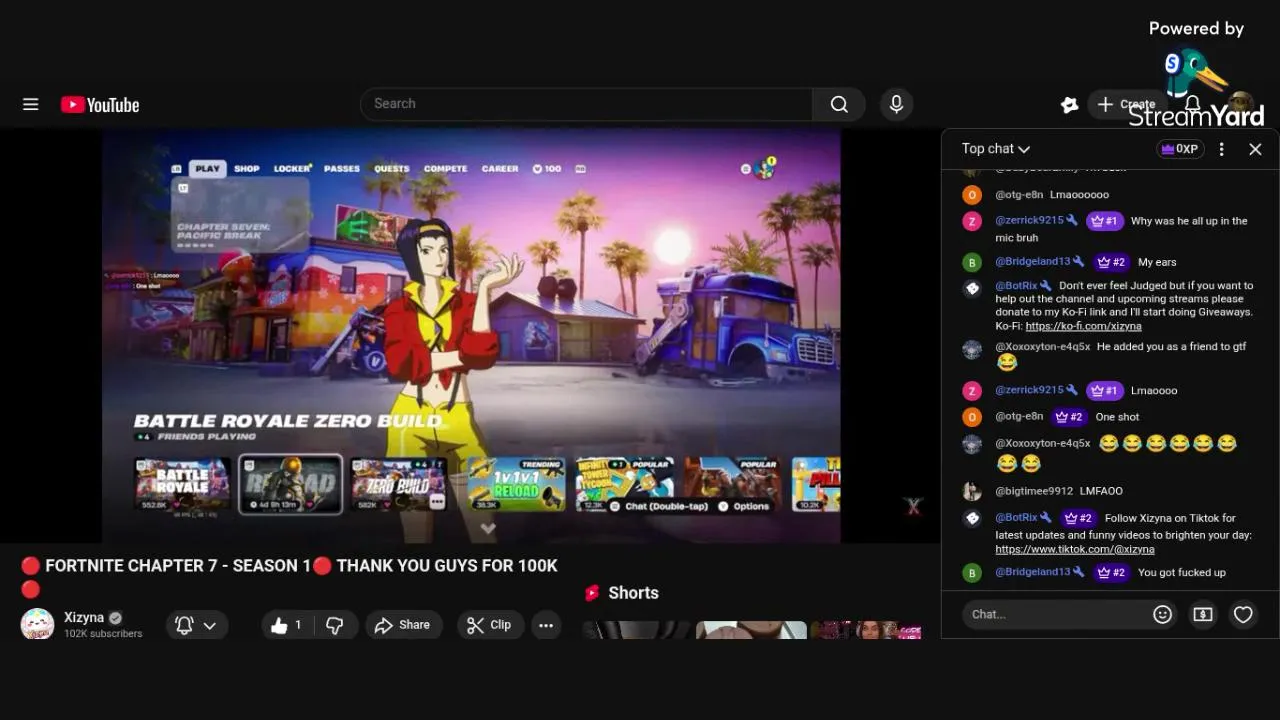Start voice search with microphone icon
This screenshot has height=720, width=1280.
pos(896,104)
